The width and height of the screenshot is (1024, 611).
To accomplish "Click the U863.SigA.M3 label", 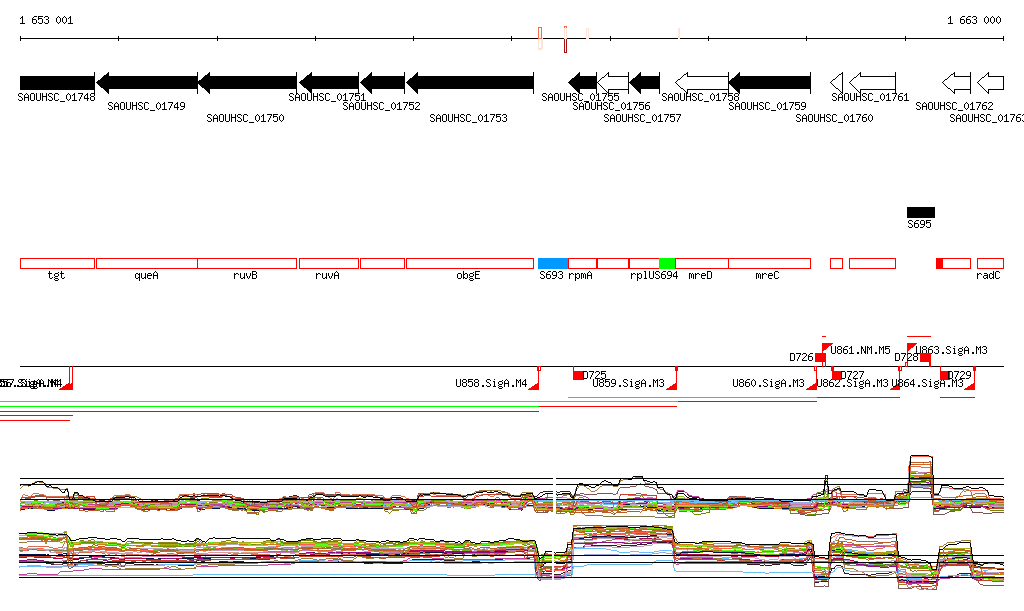I will [x=952, y=350].
